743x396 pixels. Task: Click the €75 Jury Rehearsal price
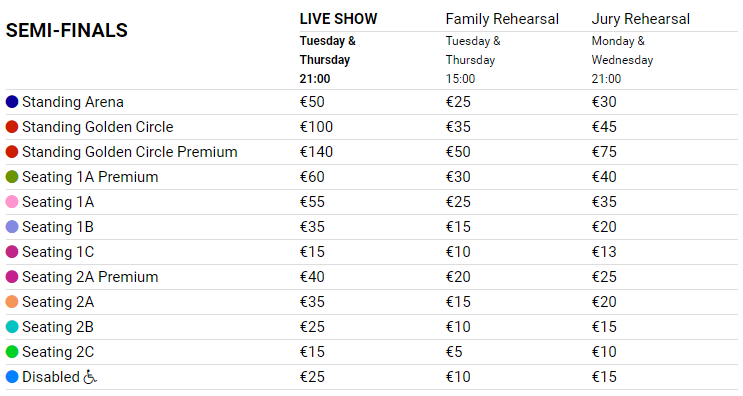click(x=604, y=152)
